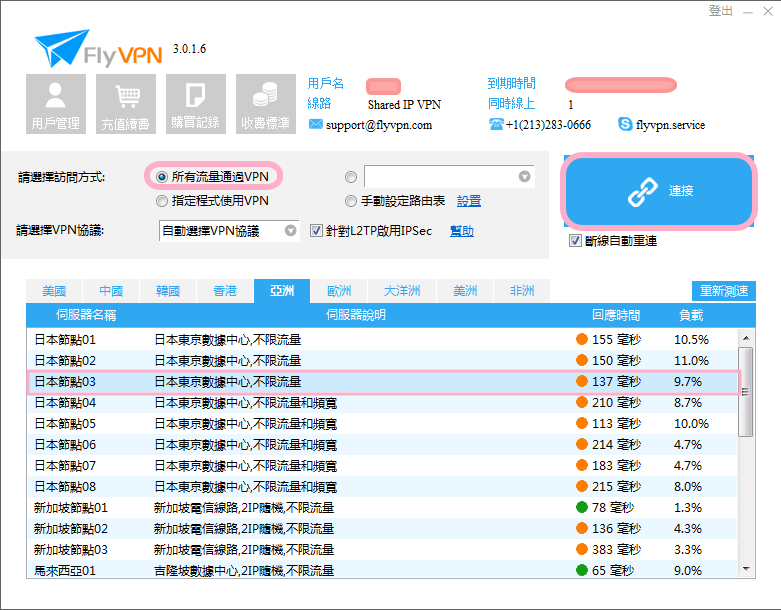The image size is (781, 610).
Task: Click the orange status dot for 日本節點01
Action: coord(581,339)
